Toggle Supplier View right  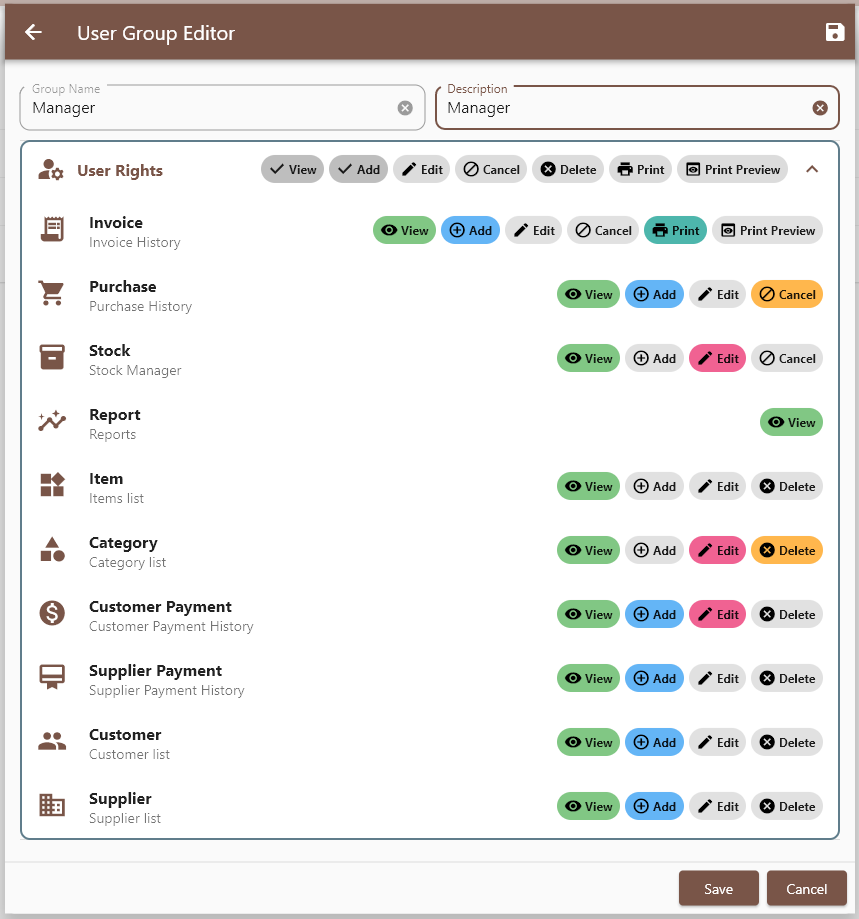coord(588,806)
